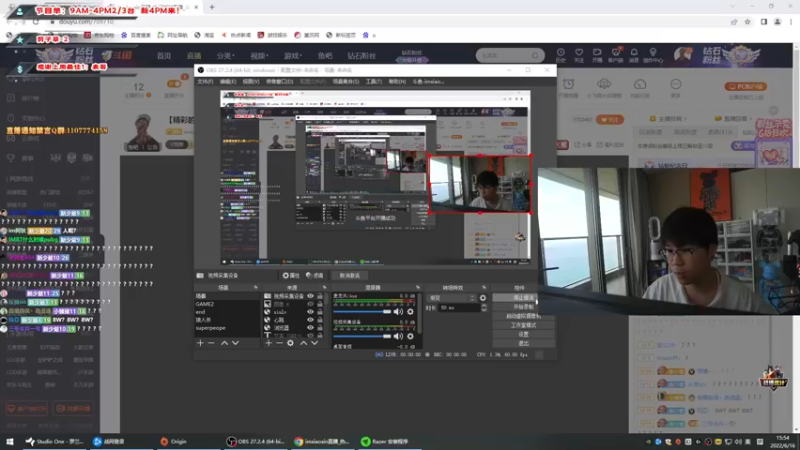The height and width of the screenshot is (450, 800).
Task: Toggle visibility eye of 视频采集设备 source
Action: coord(310,296)
